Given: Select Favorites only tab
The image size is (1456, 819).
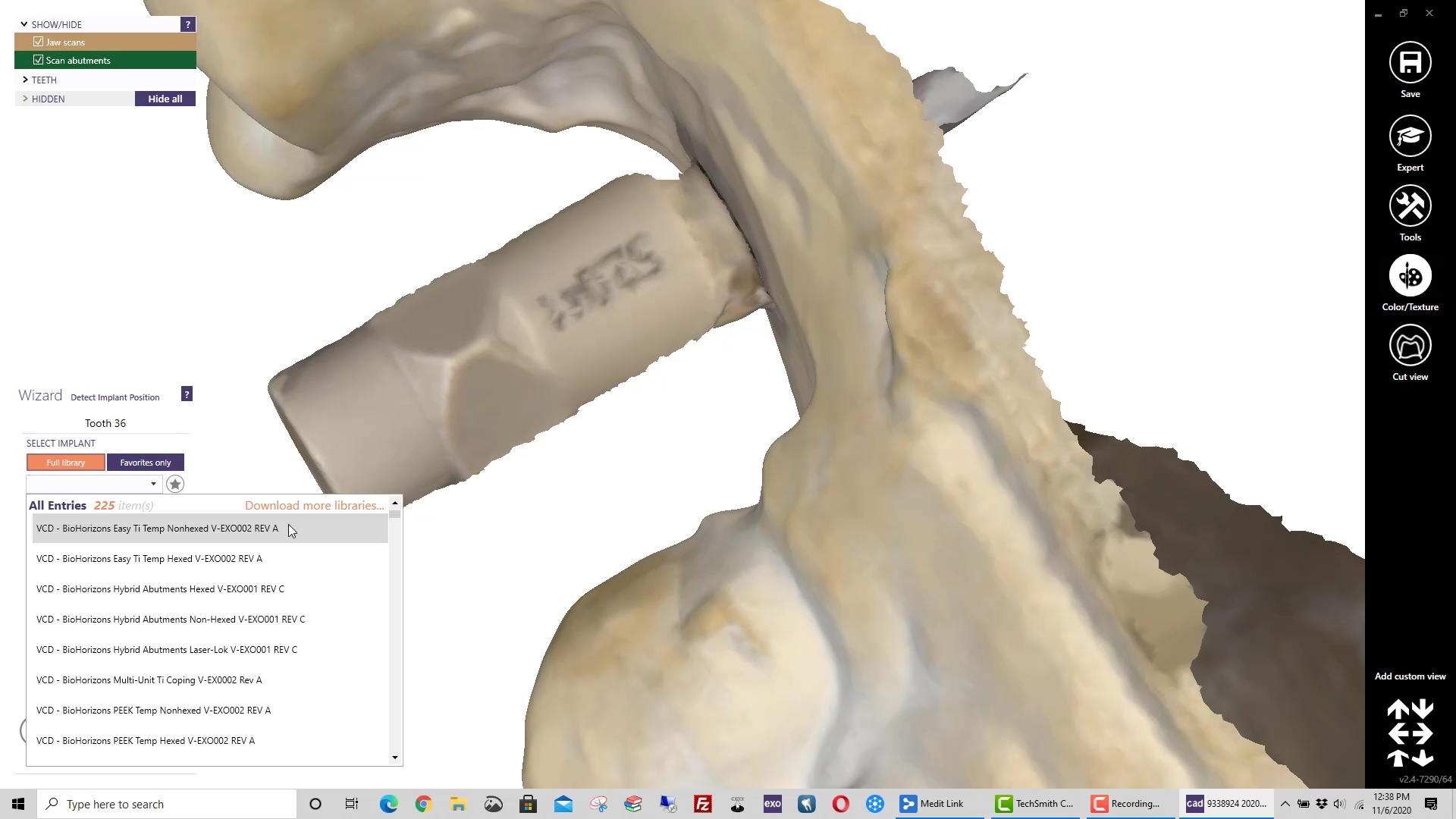Looking at the screenshot, I should coord(146,463).
